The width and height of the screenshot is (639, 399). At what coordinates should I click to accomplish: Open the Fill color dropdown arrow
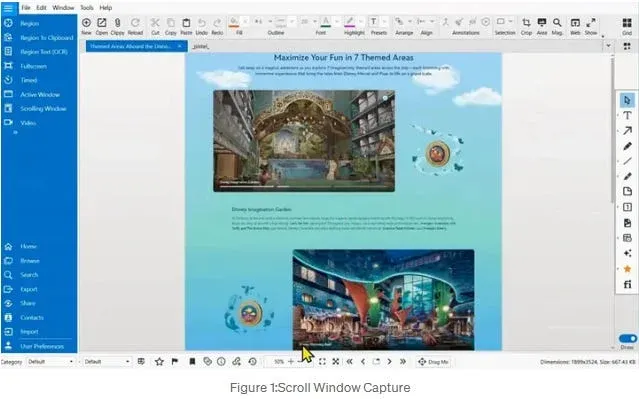tap(245, 22)
